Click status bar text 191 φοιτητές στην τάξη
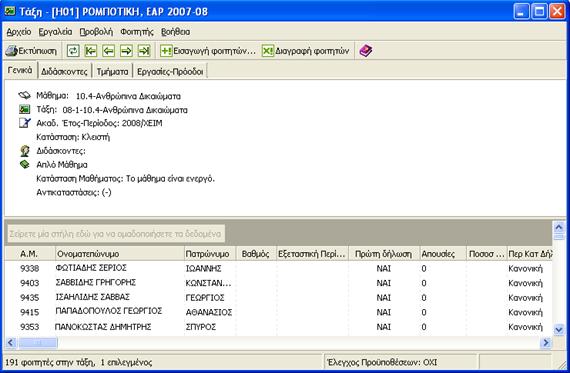This screenshot has height=373, width=570. click(50, 362)
